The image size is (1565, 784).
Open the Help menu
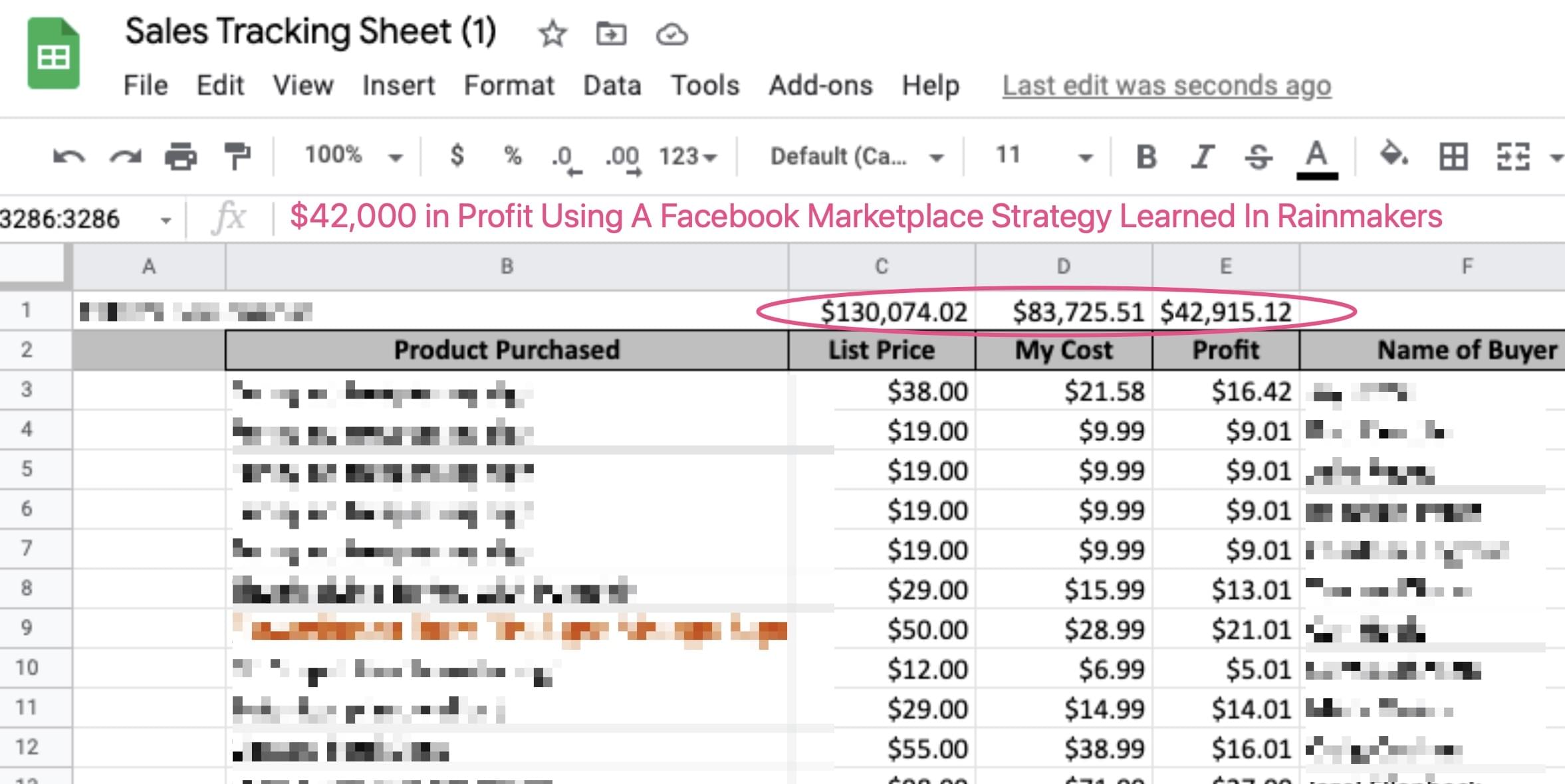tap(930, 86)
